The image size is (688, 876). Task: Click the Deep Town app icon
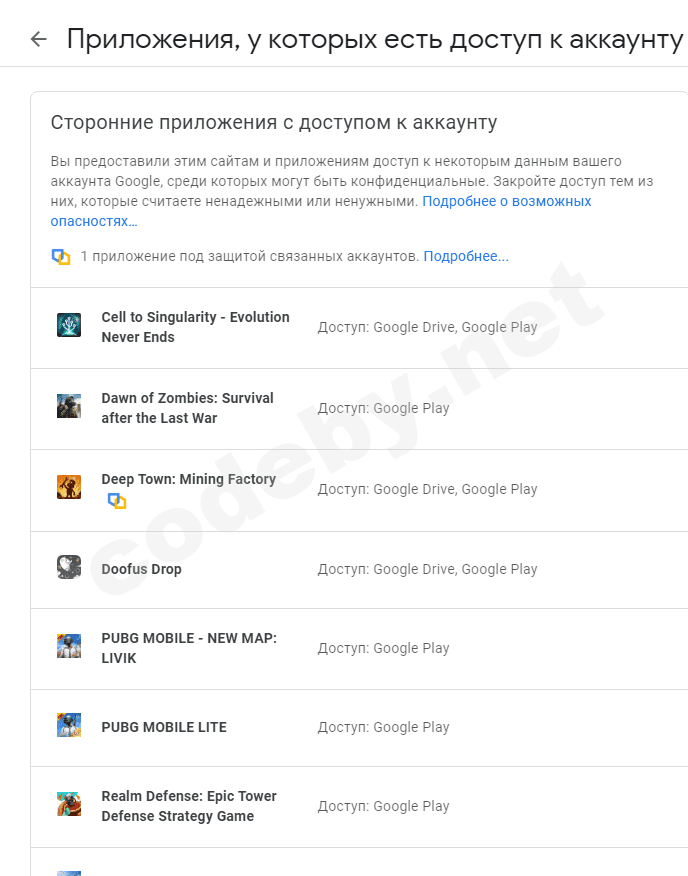tap(69, 487)
